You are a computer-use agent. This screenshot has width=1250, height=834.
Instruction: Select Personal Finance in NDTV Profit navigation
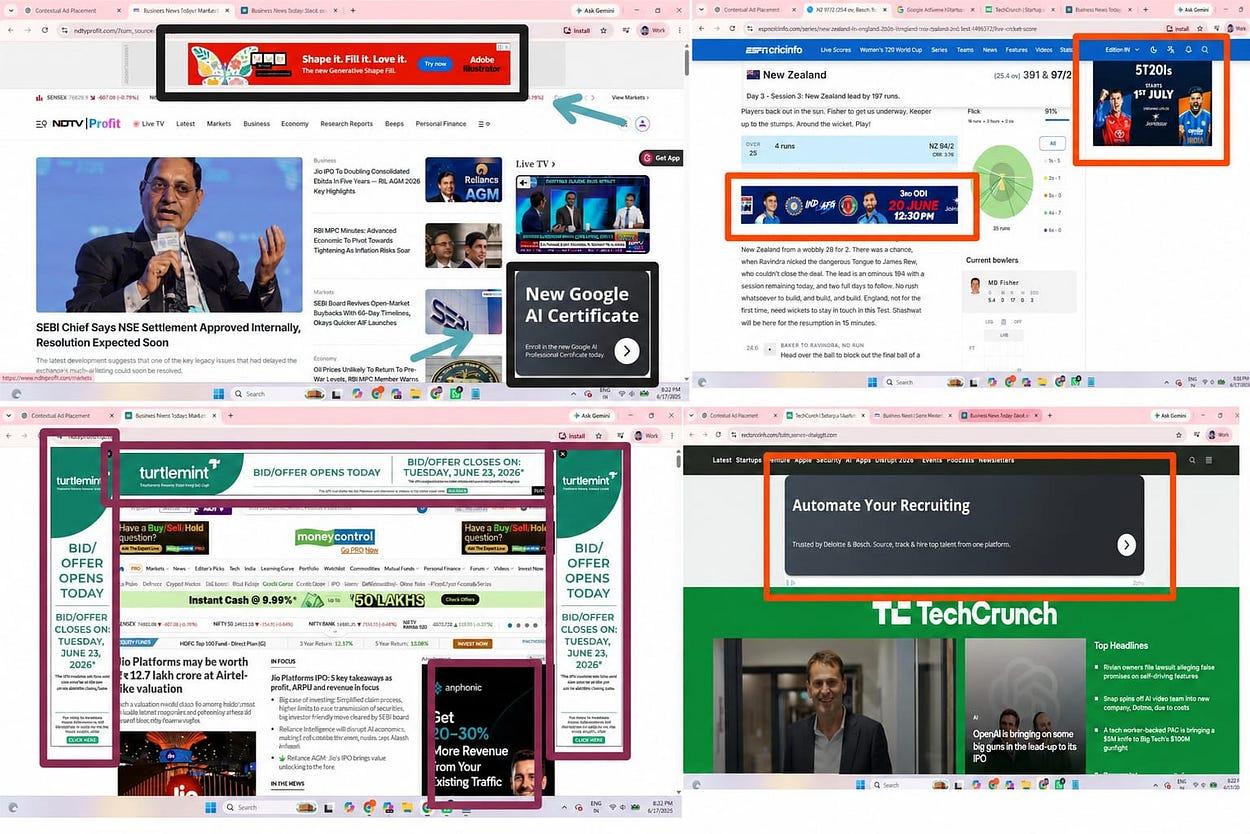click(441, 124)
